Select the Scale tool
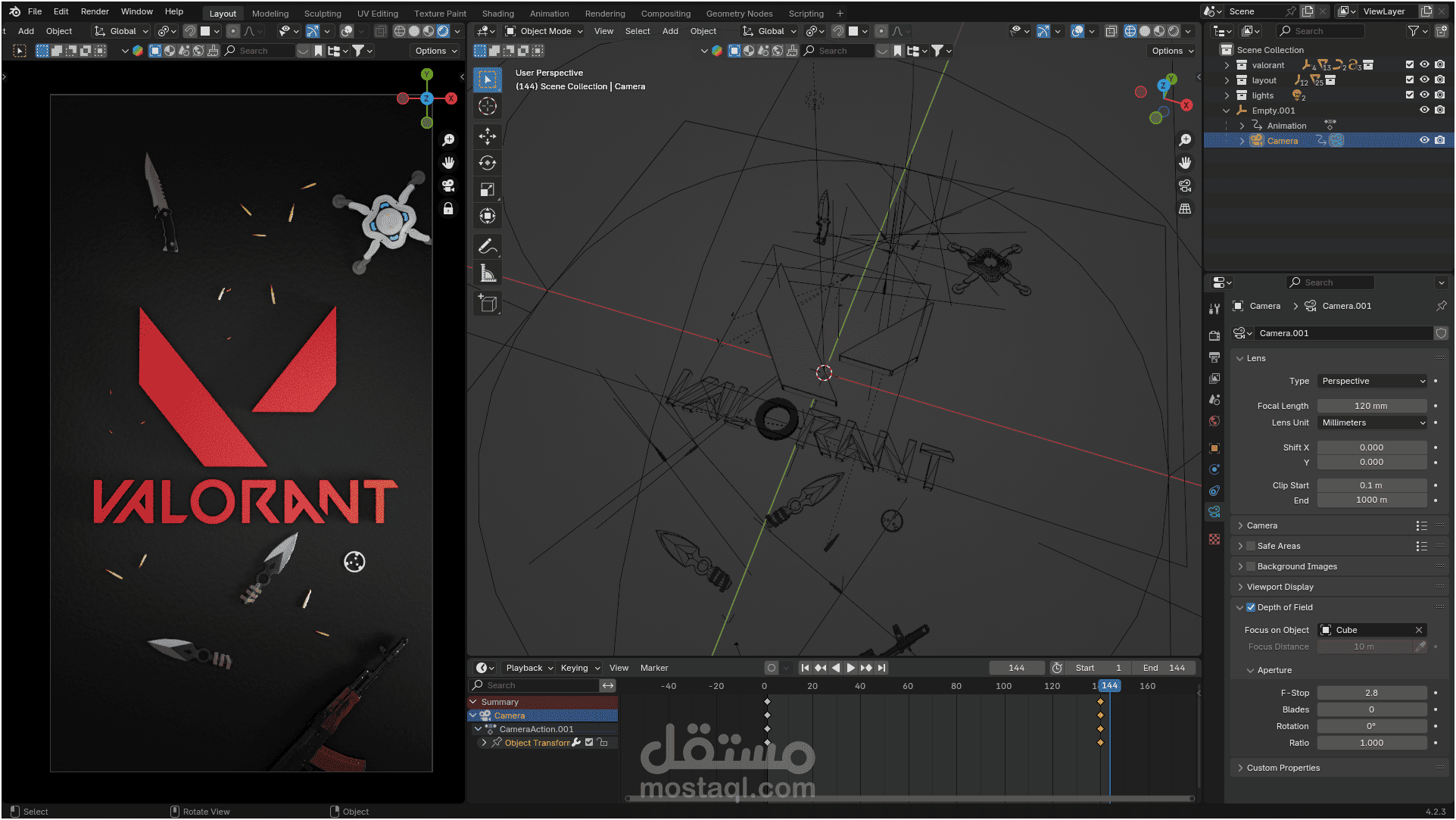 point(488,189)
